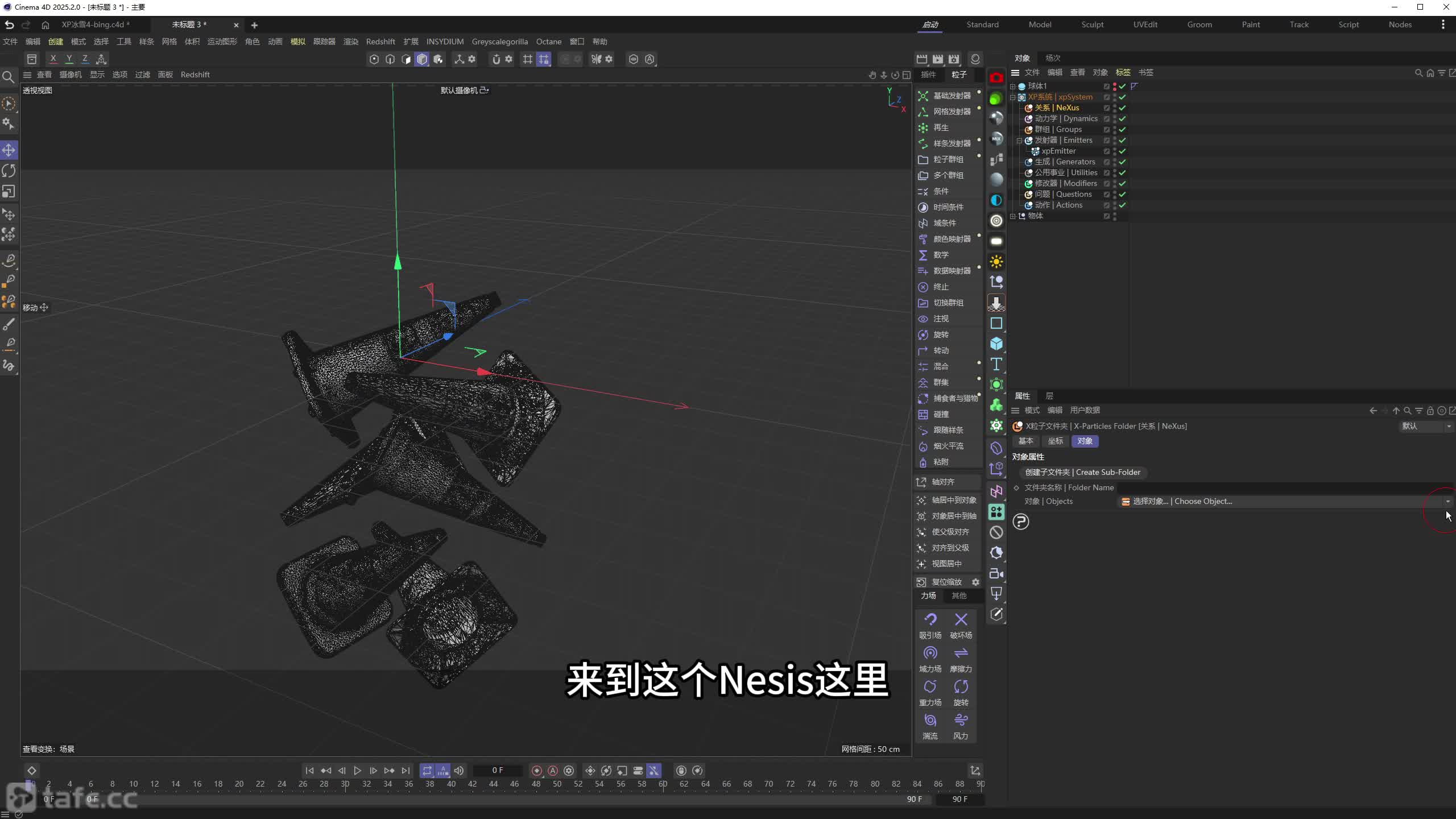Toggle the enable checkmark for xpEmitter

pyautogui.click(x=1122, y=151)
